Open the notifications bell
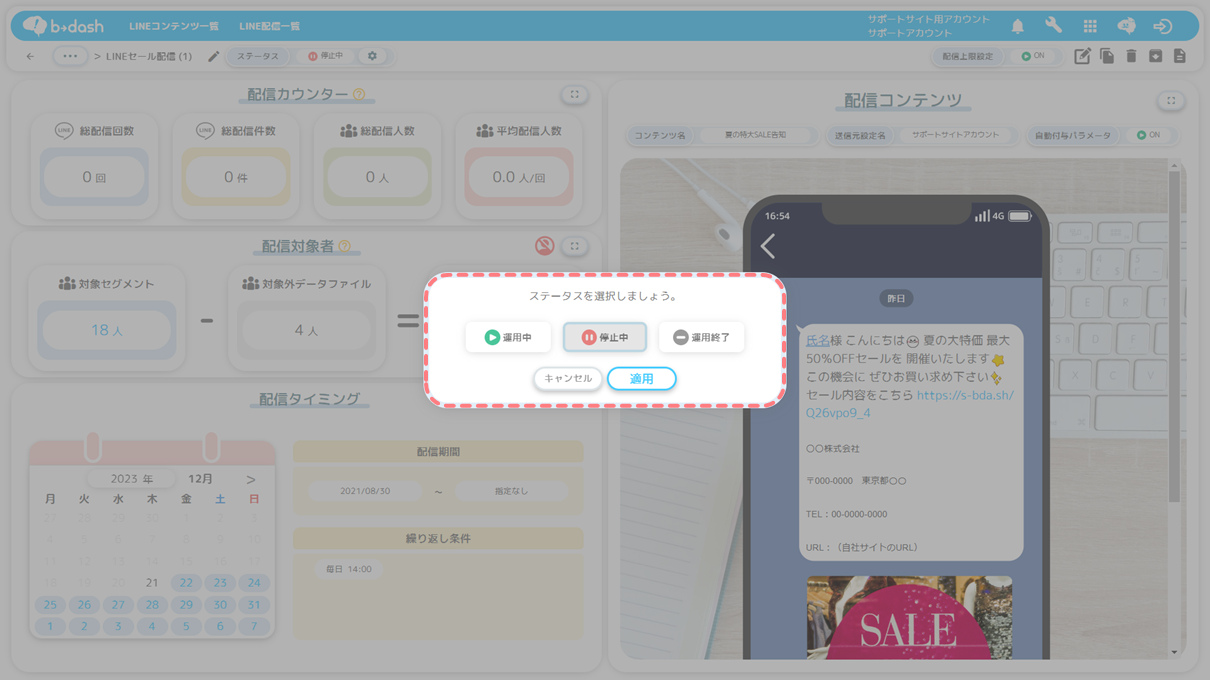 click(x=1017, y=27)
